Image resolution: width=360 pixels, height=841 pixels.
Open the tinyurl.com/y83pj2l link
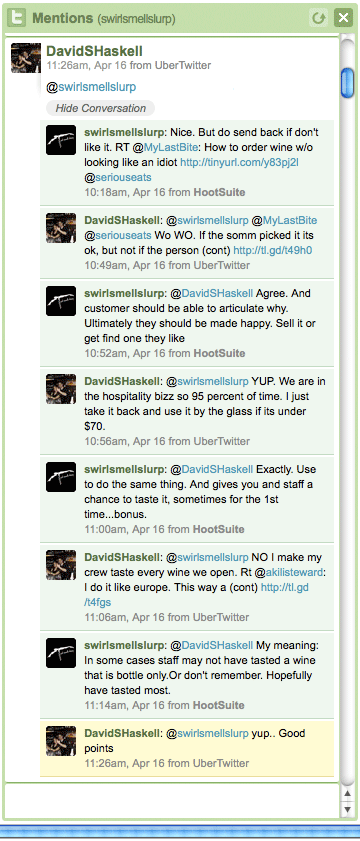click(x=239, y=162)
